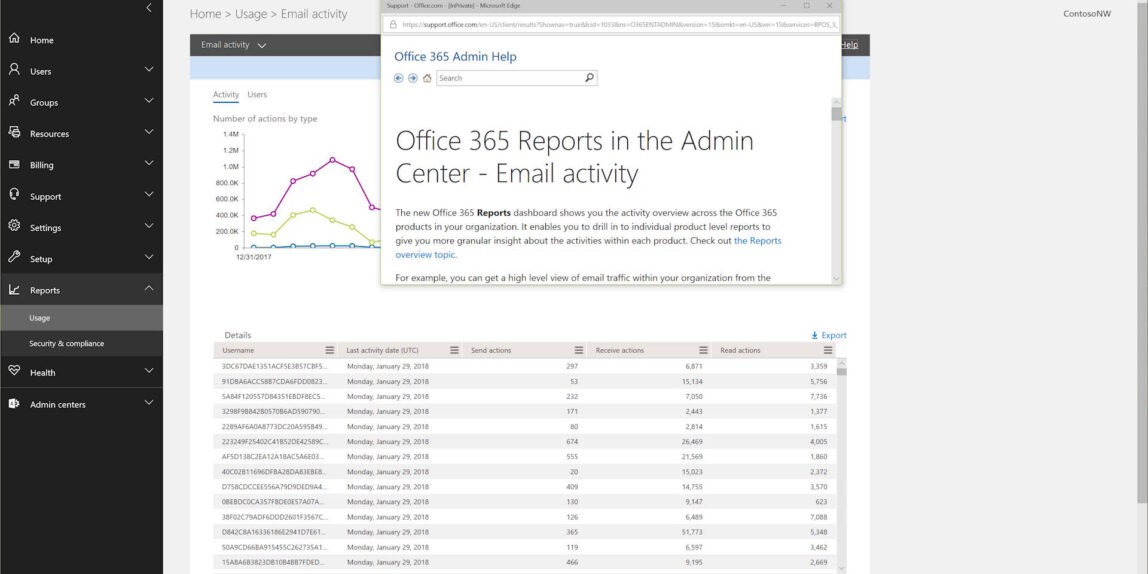The width and height of the screenshot is (1148, 574).
Task: Click the Billing card icon in sidebar
Action: [14, 164]
